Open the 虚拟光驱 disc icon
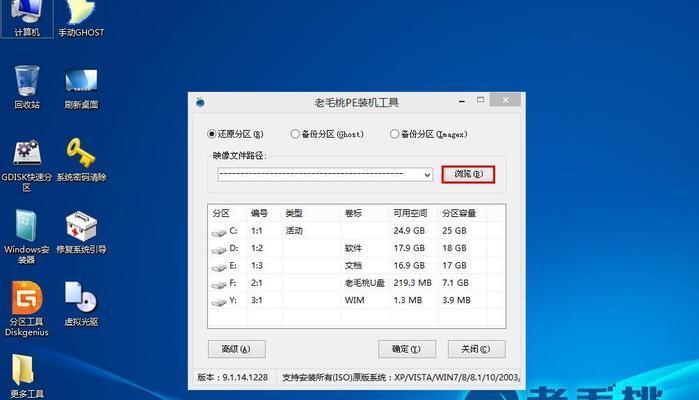The height and width of the screenshot is (400, 699). coord(81,304)
